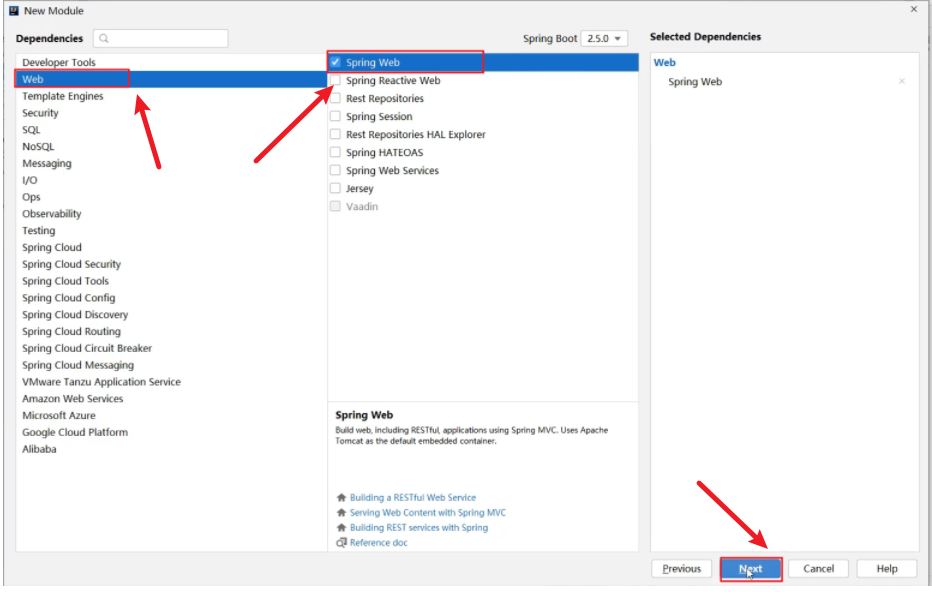Tick the Jersey checkbox
Image resolution: width=932 pixels, height=592 pixels.
(x=336, y=188)
